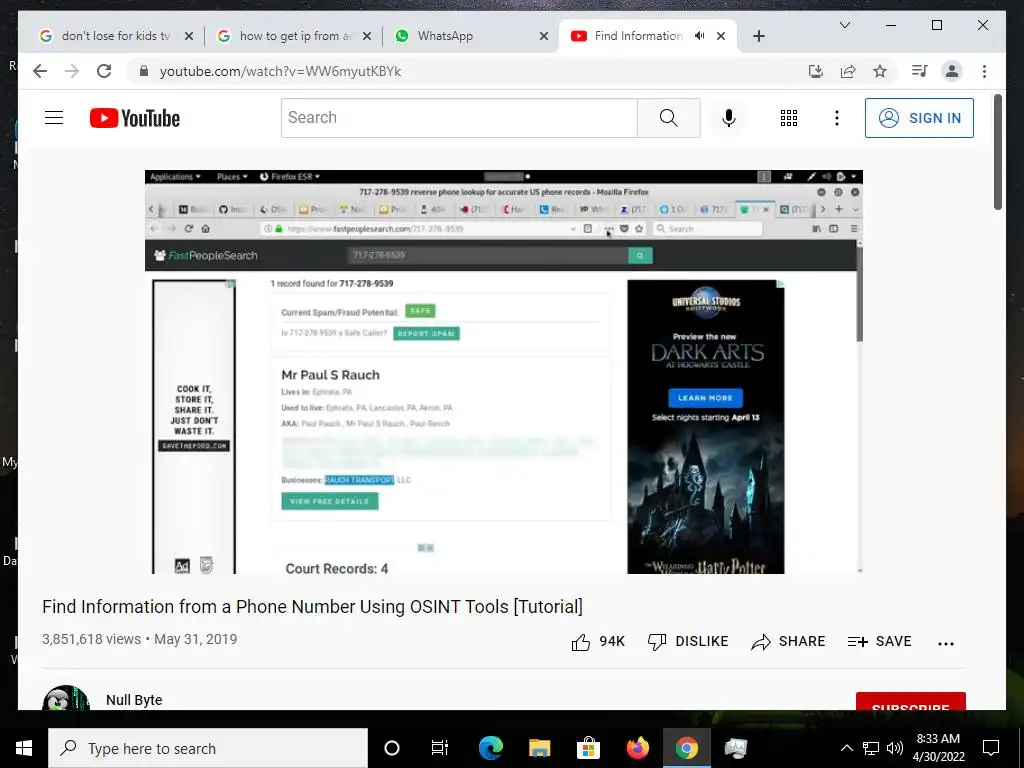Image resolution: width=1024 pixels, height=768 pixels.
Task: Subscribe to the Null Byte channel
Action: [x=910, y=702]
